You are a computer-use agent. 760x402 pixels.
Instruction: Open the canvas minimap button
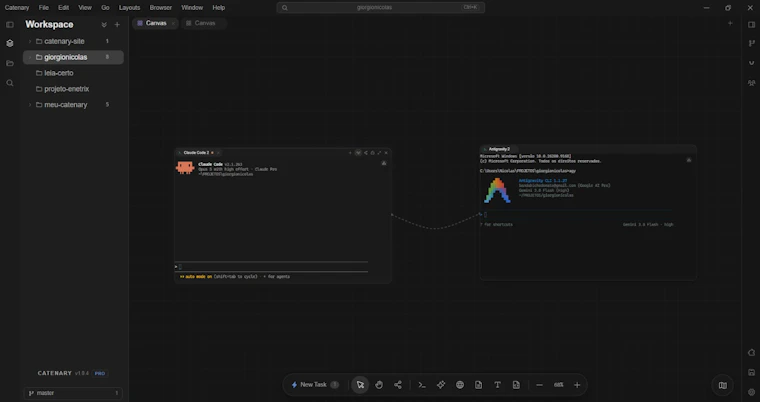723,385
